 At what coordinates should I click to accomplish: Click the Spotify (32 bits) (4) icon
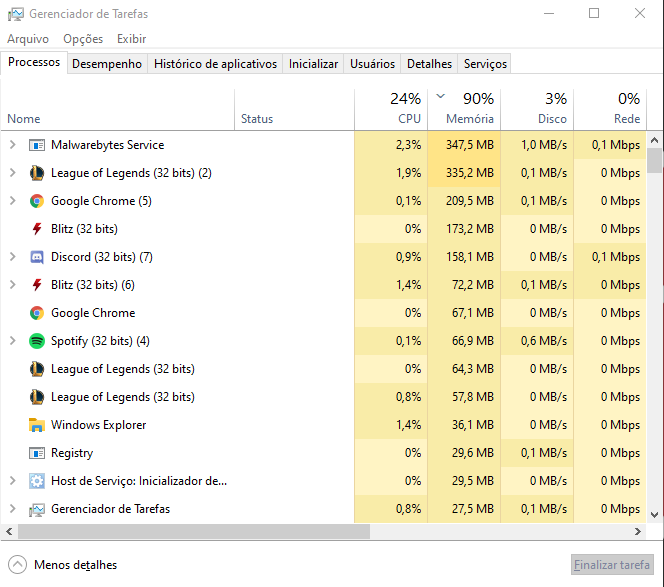coord(37,341)
